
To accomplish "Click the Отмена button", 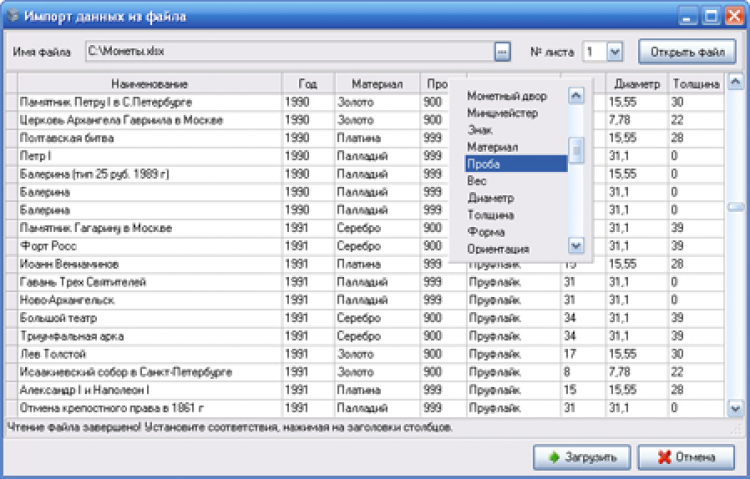I will (686, 457).
